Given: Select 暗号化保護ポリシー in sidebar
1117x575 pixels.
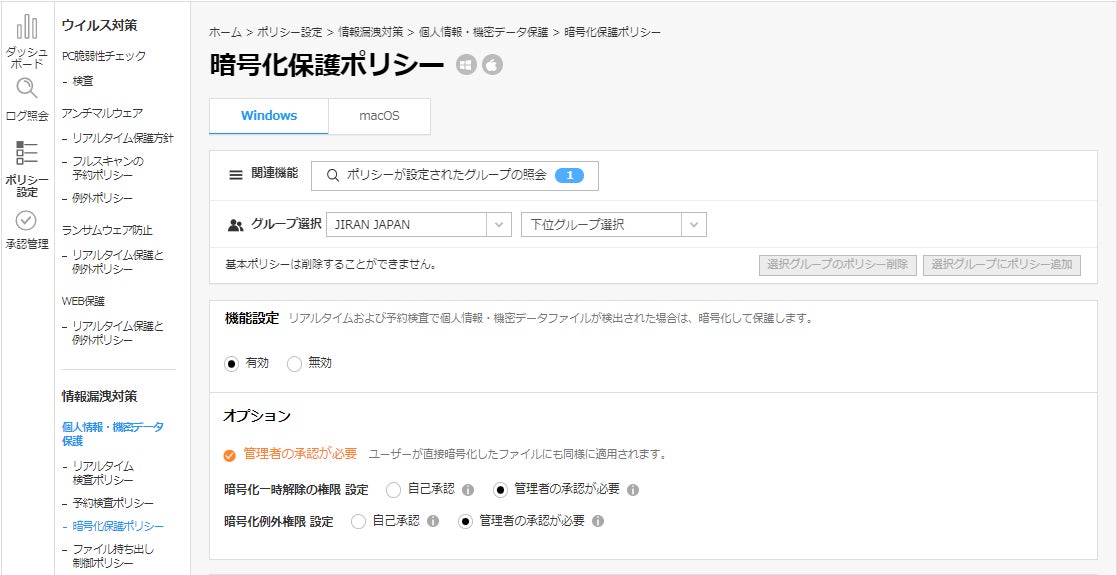Looking at the screenshot, I should click(118, 527).
